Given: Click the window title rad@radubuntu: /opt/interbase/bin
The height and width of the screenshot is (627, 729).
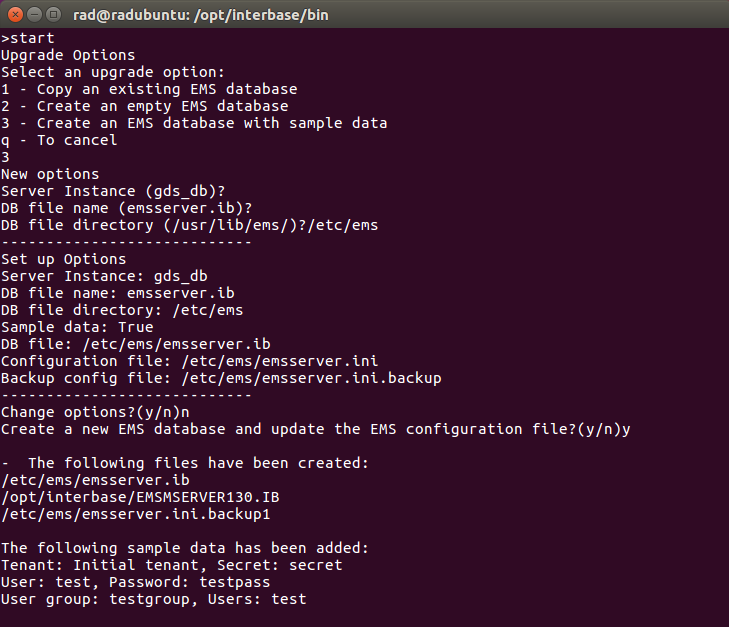Looking at the screenshot, I should tap(201, 15).
